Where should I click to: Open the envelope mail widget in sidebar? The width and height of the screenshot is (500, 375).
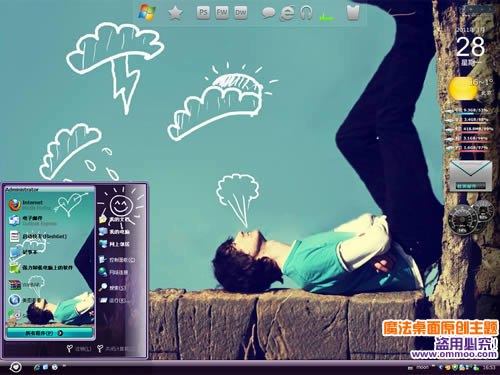[470, 176]
